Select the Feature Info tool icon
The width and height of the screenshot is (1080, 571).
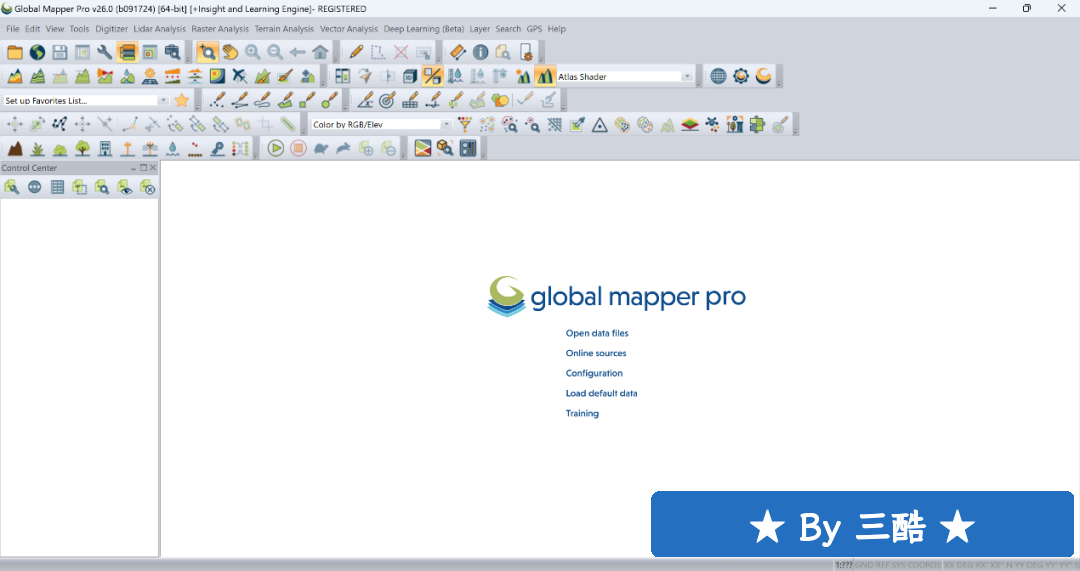click(x=481, y=52)
